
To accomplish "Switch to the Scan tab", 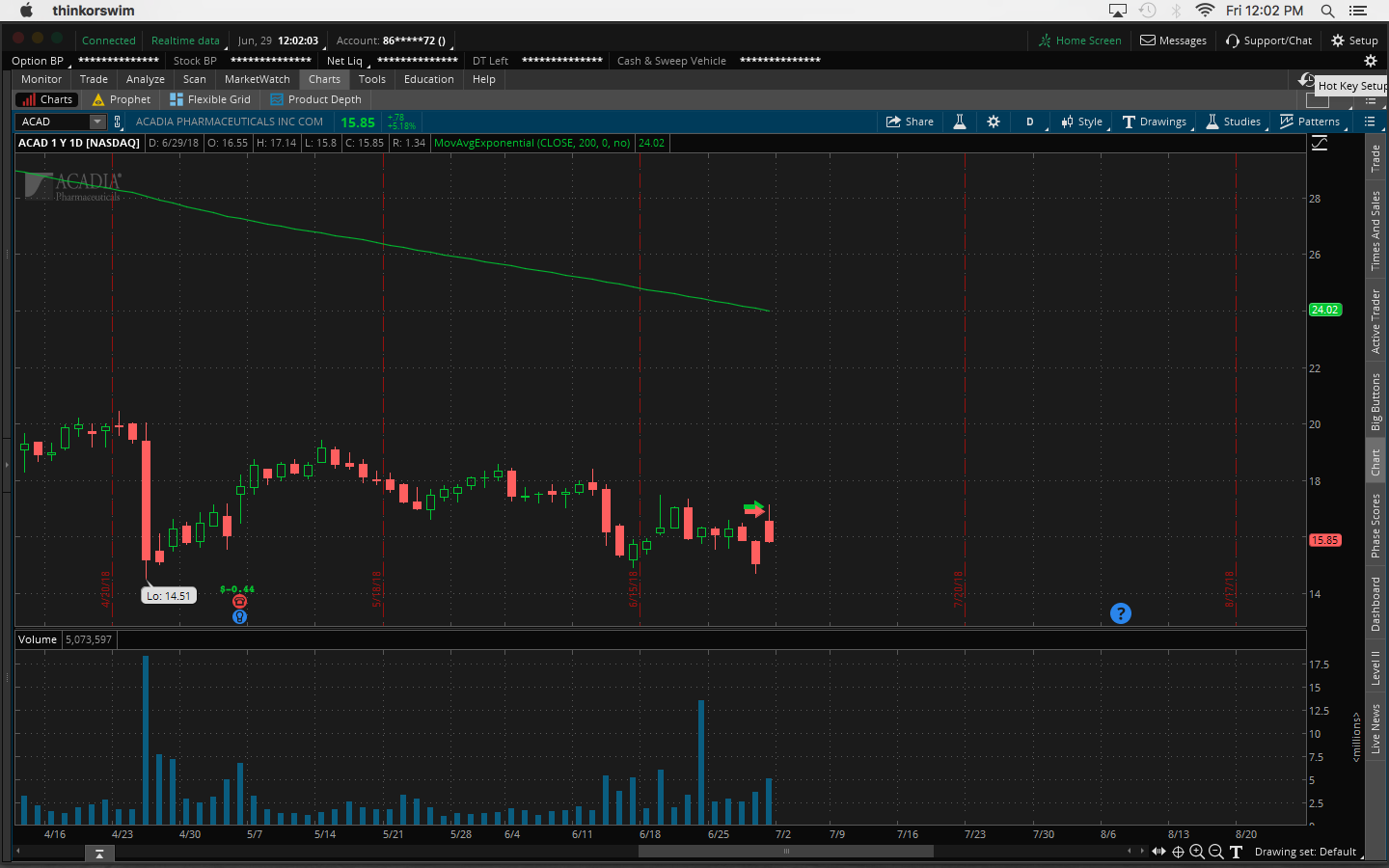I will (x=195, y=79).
